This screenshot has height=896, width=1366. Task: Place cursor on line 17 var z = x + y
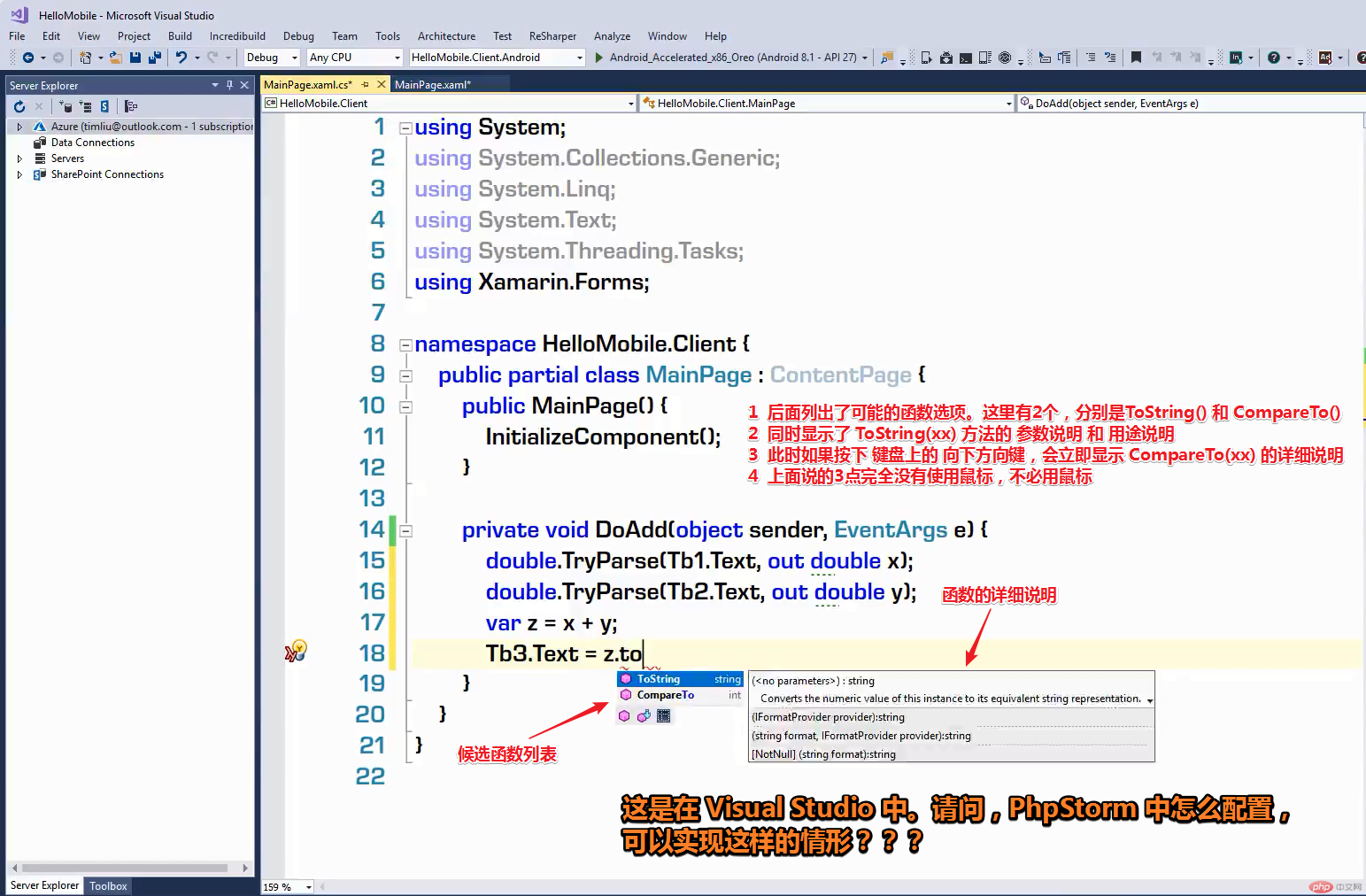(x=552, y=623)
